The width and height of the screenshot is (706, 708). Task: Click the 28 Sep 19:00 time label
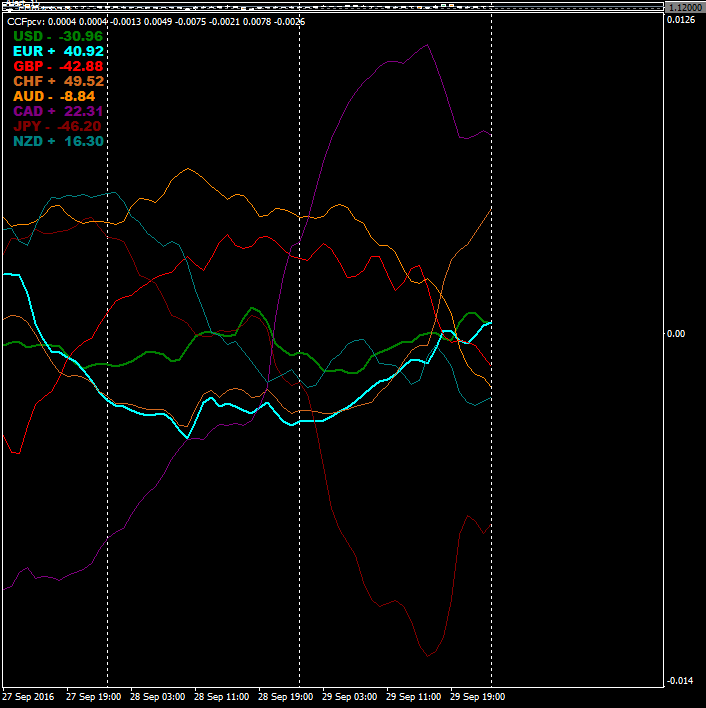click(x=285, y=696)
